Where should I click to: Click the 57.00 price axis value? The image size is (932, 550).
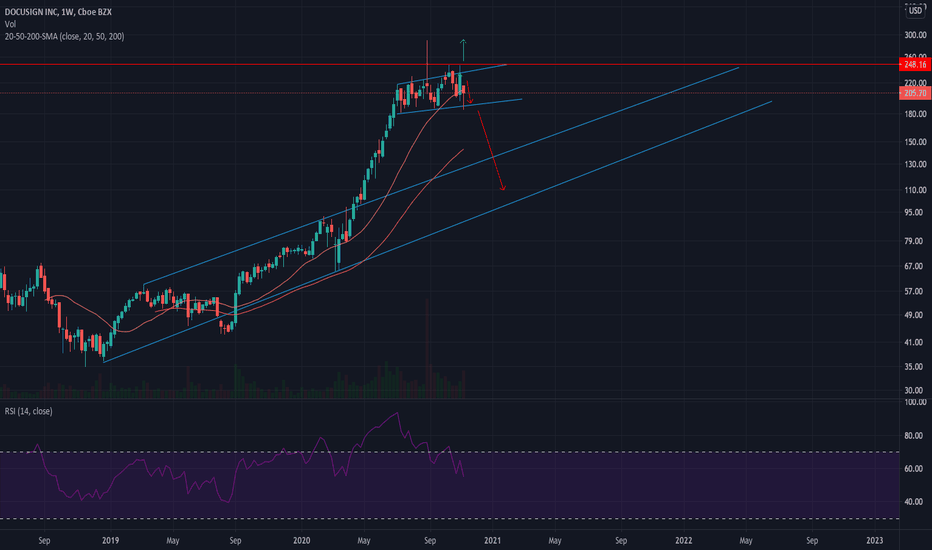(x=915, y=291)
